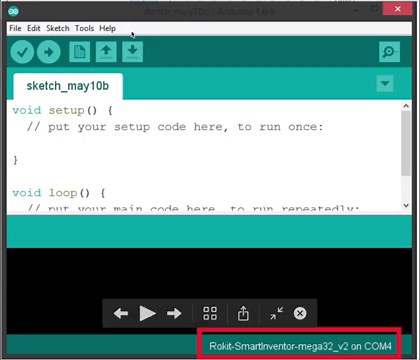Go to next slide with right arrow
The height and width of the screenshot is (360, 420).
click(x=174, y=313)
